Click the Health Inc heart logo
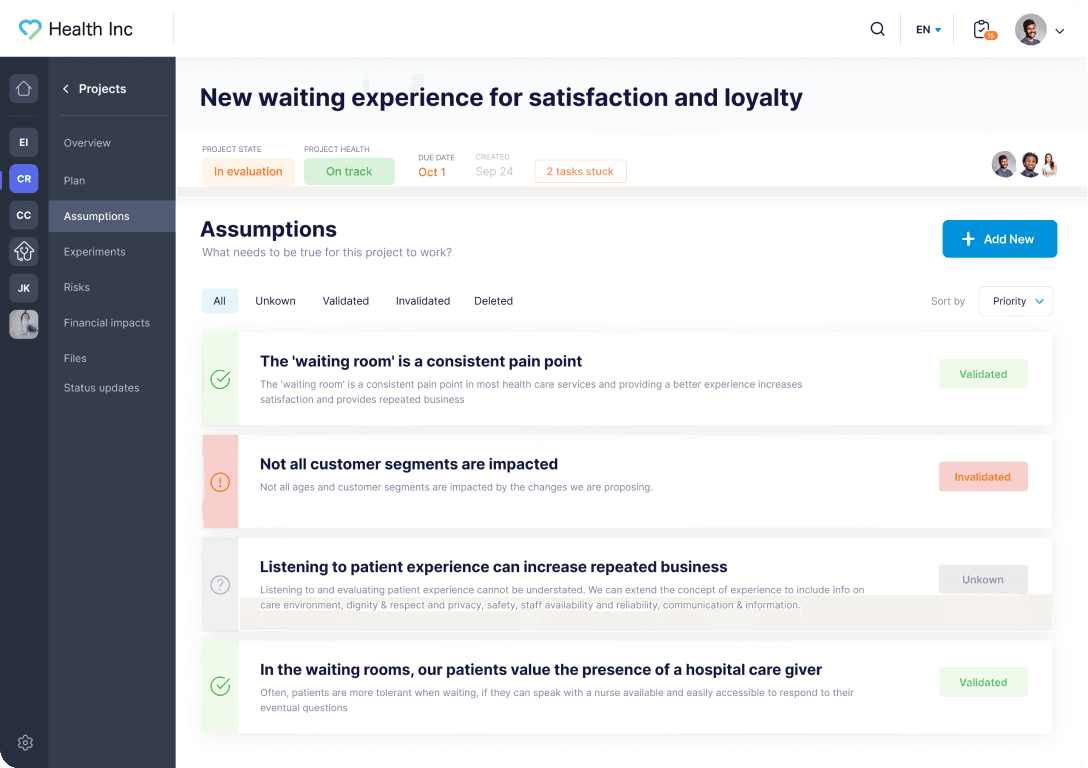This screenshot has height=768, width=1088. [30, 29]
